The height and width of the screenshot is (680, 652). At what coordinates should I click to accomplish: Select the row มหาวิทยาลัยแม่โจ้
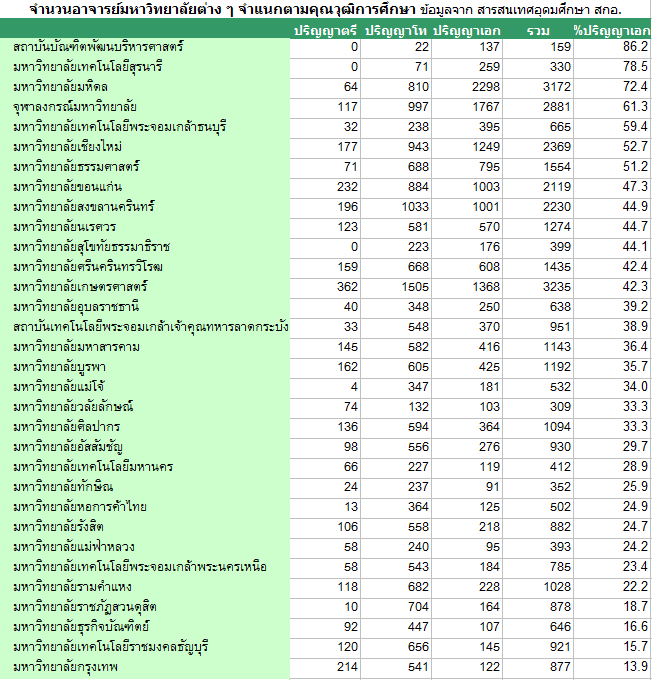pos(325,387)
